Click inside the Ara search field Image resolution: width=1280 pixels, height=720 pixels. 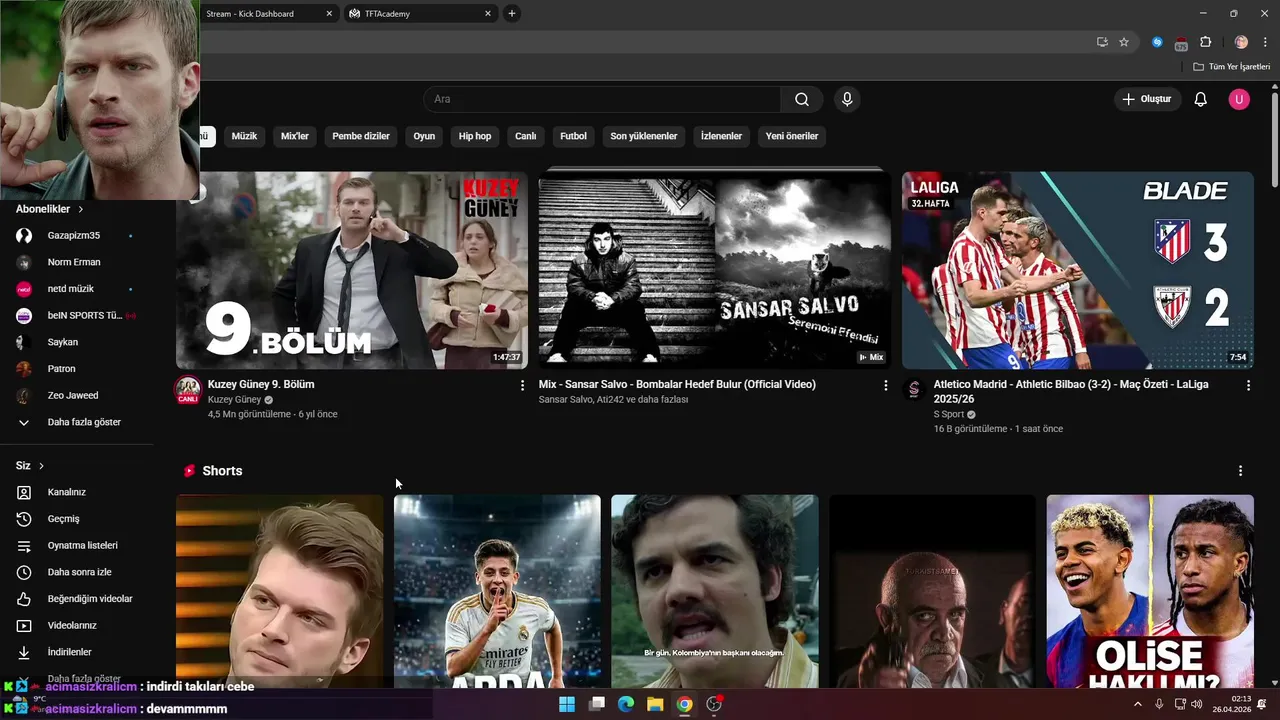602,99
